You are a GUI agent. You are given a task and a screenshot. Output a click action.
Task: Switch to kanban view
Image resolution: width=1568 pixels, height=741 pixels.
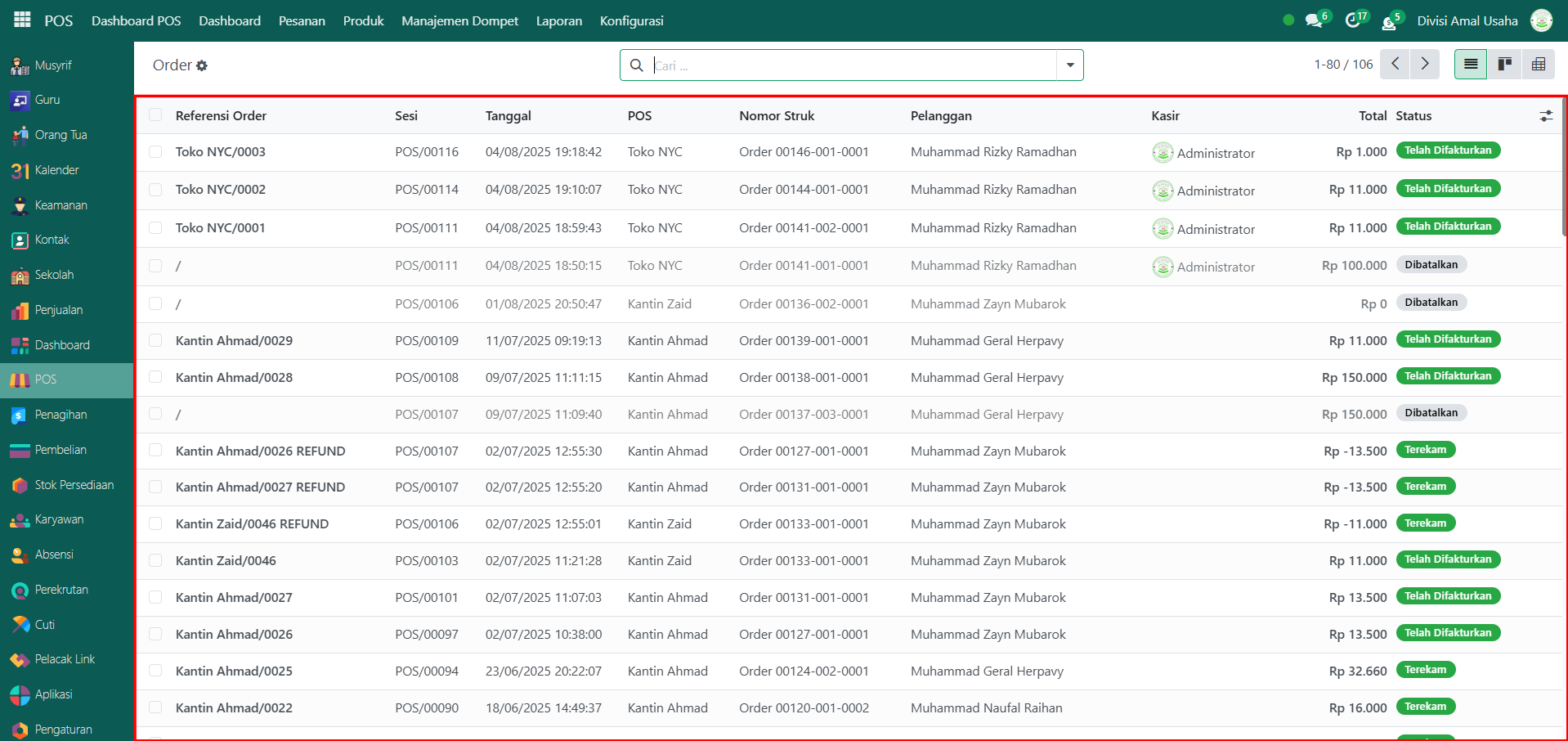(1504, 65)
